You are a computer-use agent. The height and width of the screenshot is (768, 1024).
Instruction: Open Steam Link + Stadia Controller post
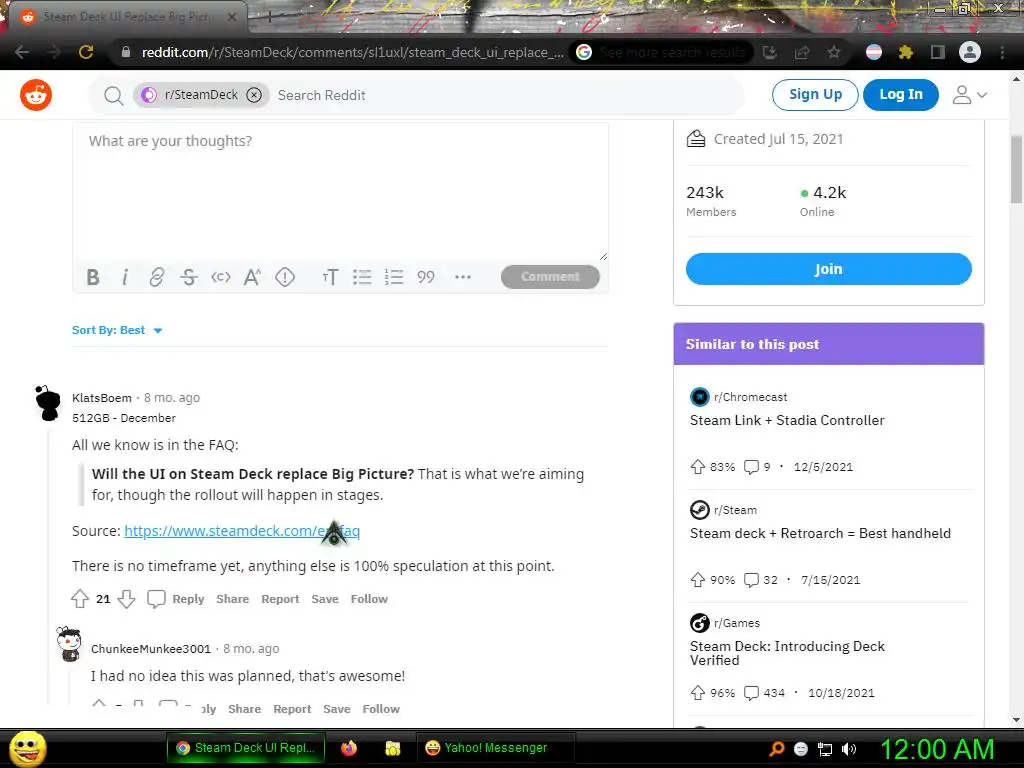(x=787, y=421)
